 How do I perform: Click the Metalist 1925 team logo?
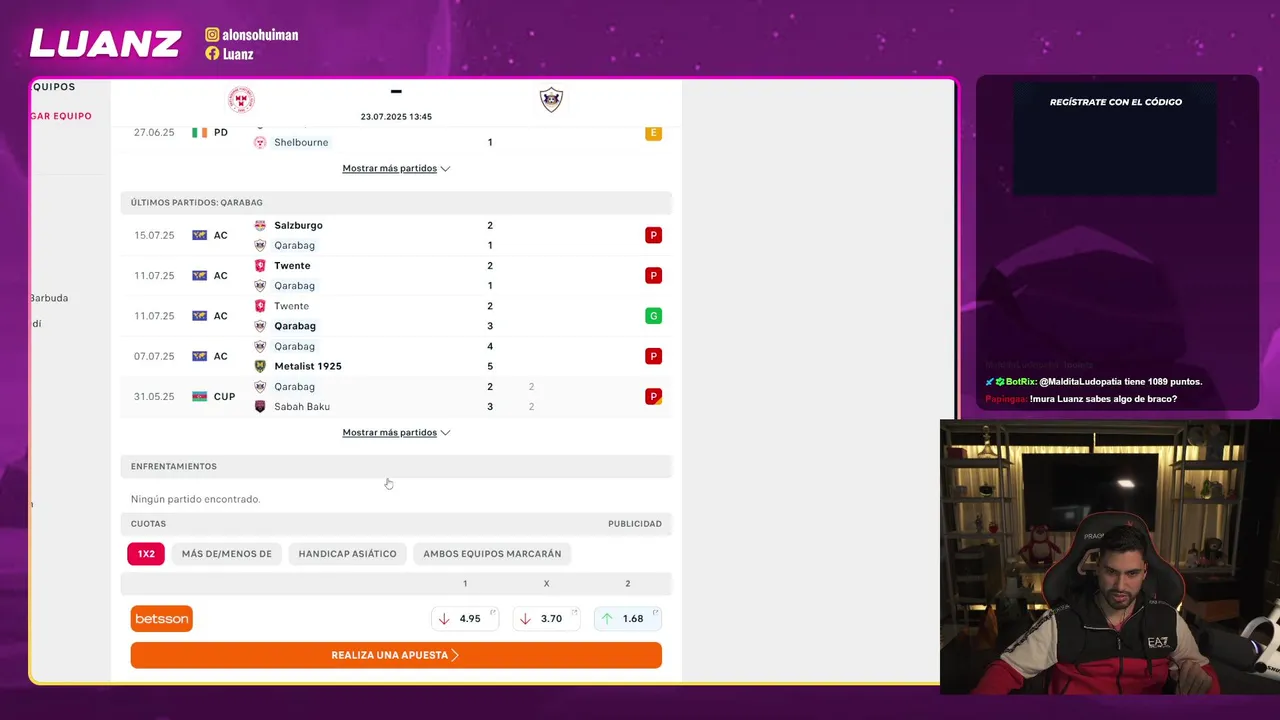tap(260, 366)
